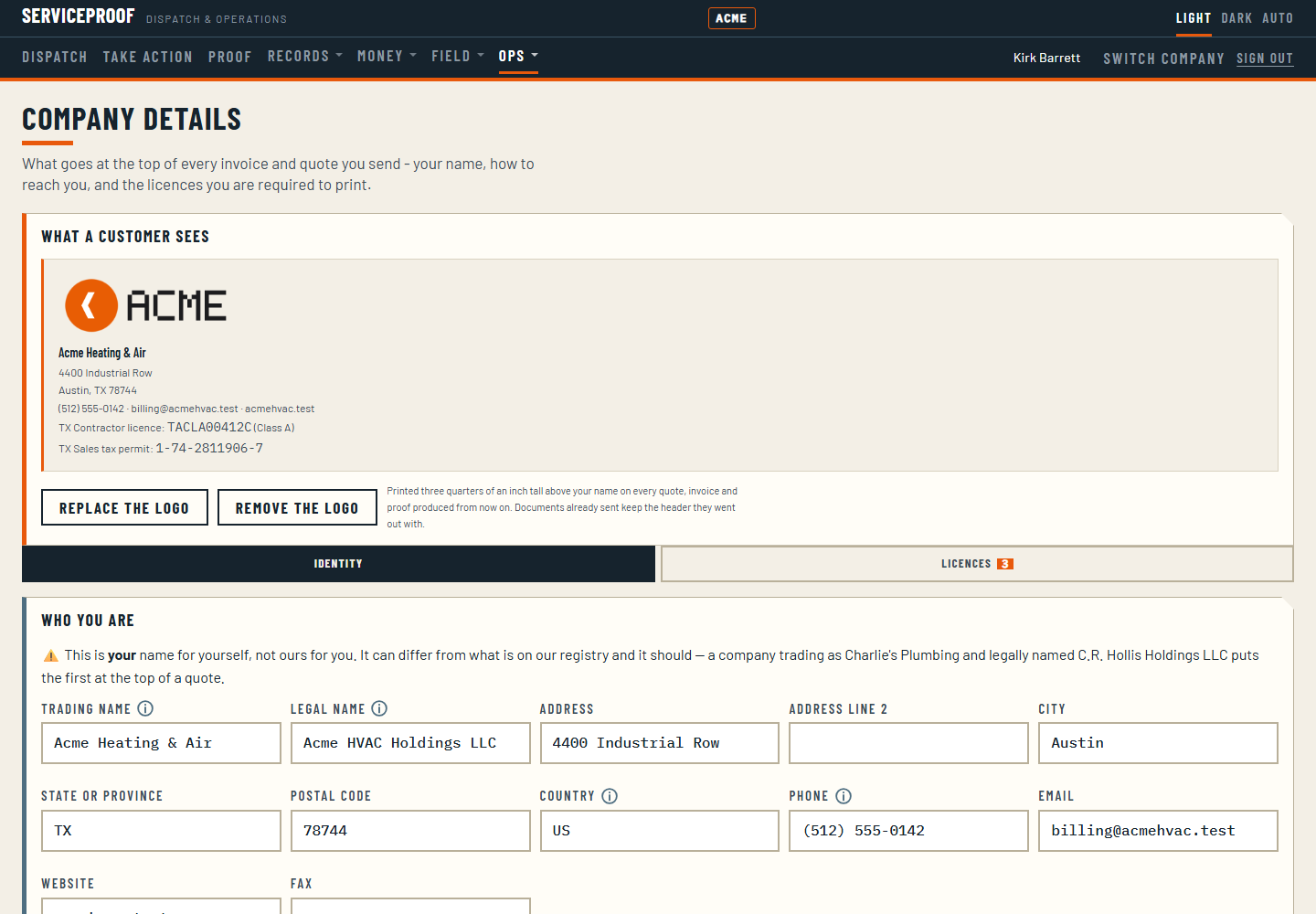Click the Phone info icon
This screenshot has height=914, width=1316.
point(844,796)
